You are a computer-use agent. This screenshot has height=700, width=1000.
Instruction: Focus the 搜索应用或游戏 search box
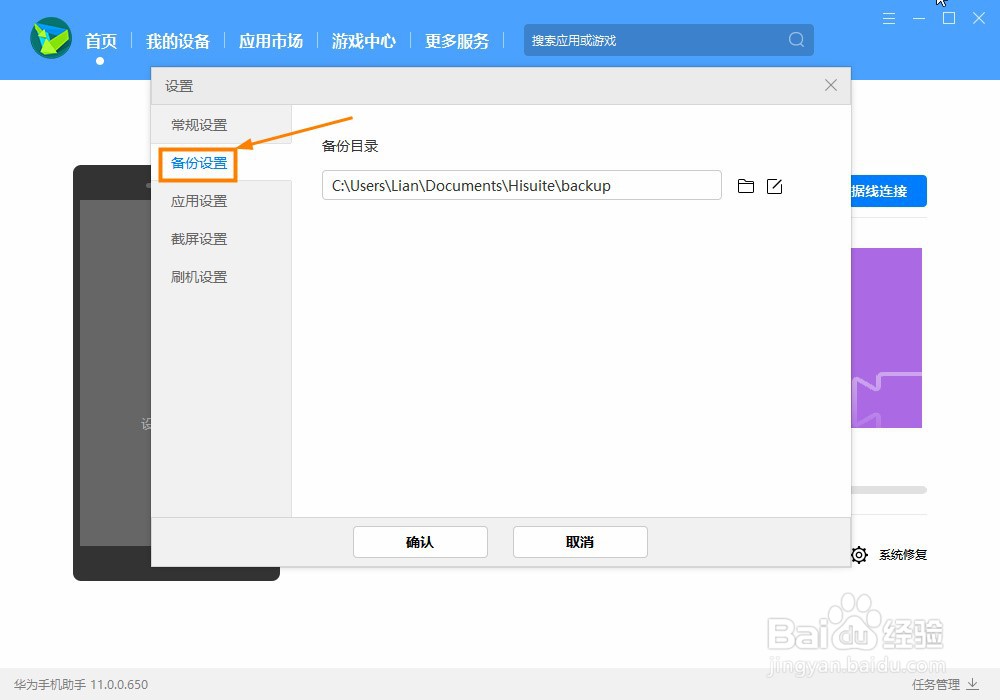click(x=668, y=40)
